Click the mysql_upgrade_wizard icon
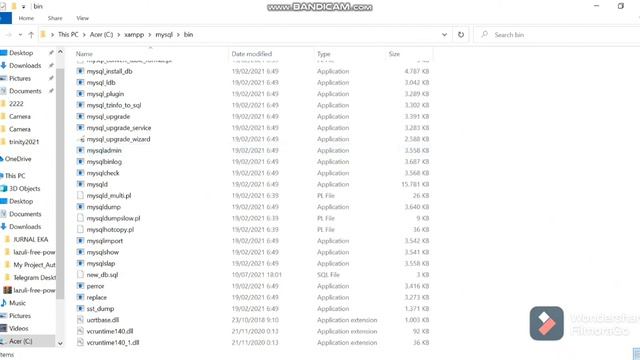Screen dimensions: 640x360 pyautogui.click(x=80, y=139)
